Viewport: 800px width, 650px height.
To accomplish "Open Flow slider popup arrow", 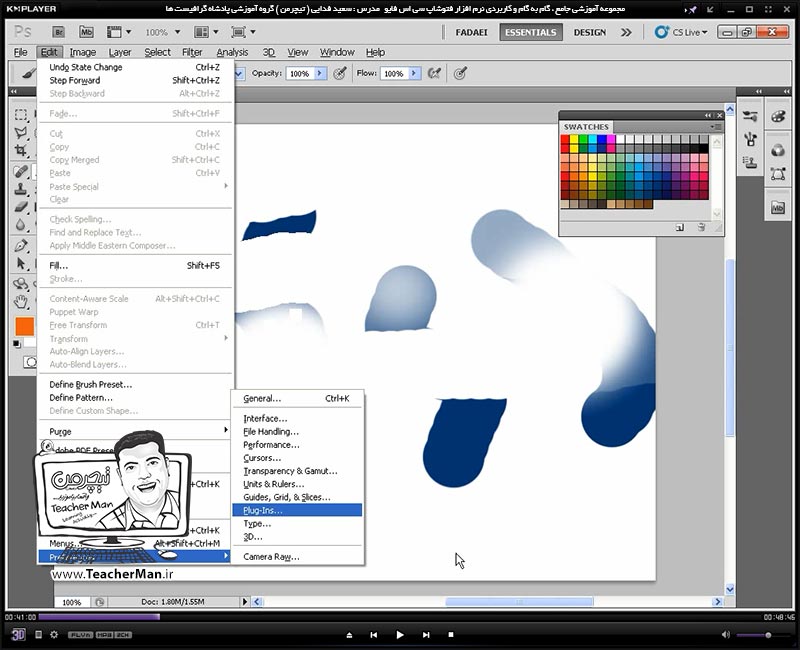I will pos(414,73).
